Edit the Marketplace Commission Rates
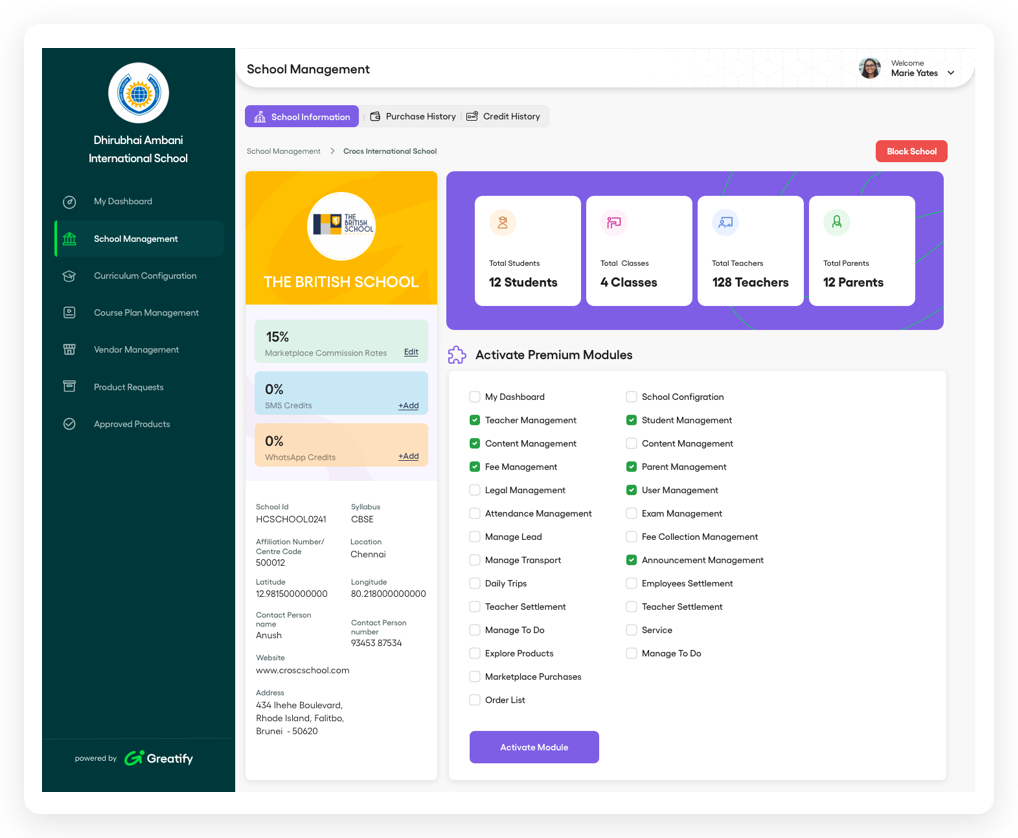The image size is (1018, 838). pyautogui.click(x=411, y=353)
